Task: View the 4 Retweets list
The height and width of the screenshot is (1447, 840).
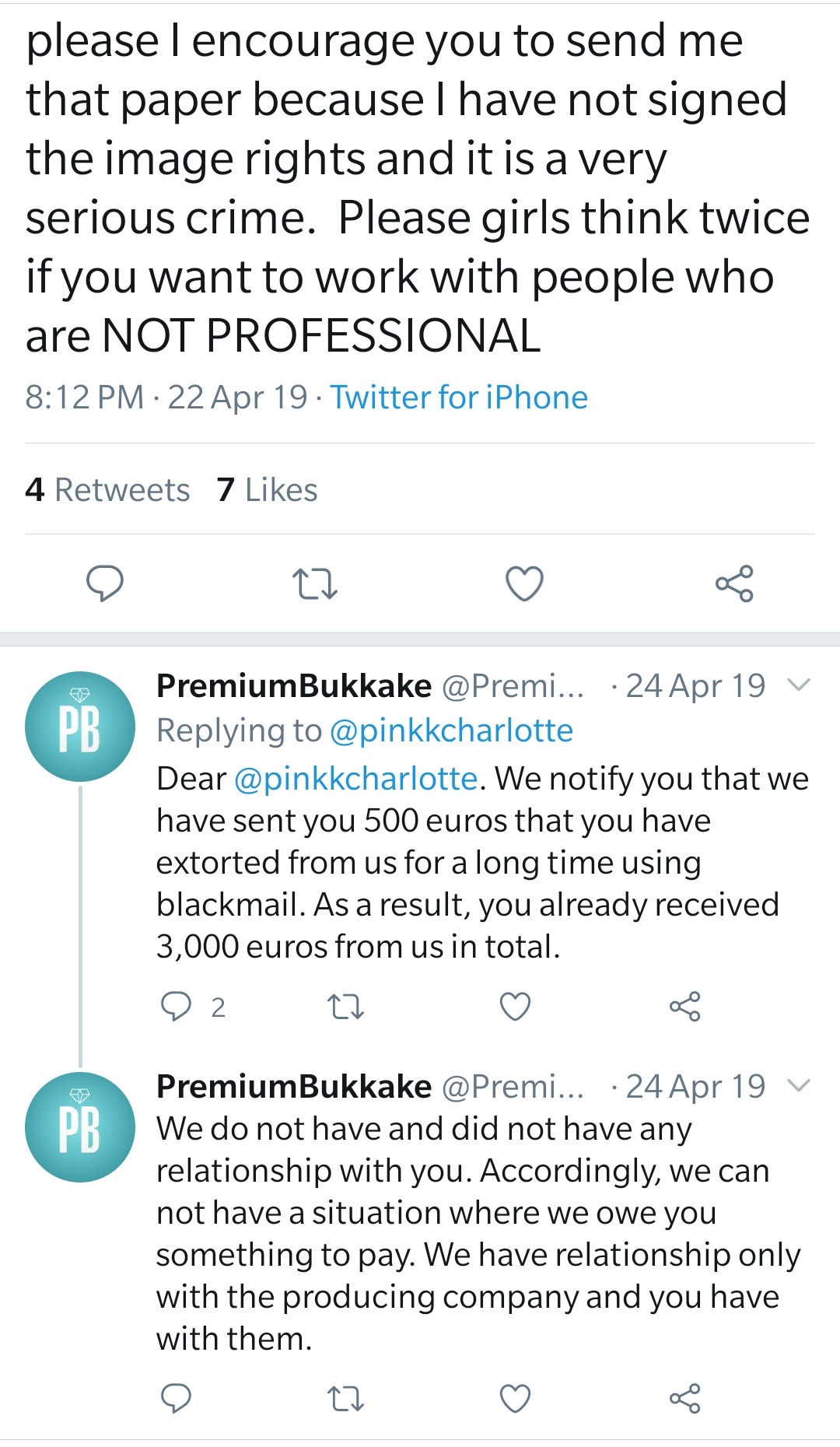Action: coord(107,490)
